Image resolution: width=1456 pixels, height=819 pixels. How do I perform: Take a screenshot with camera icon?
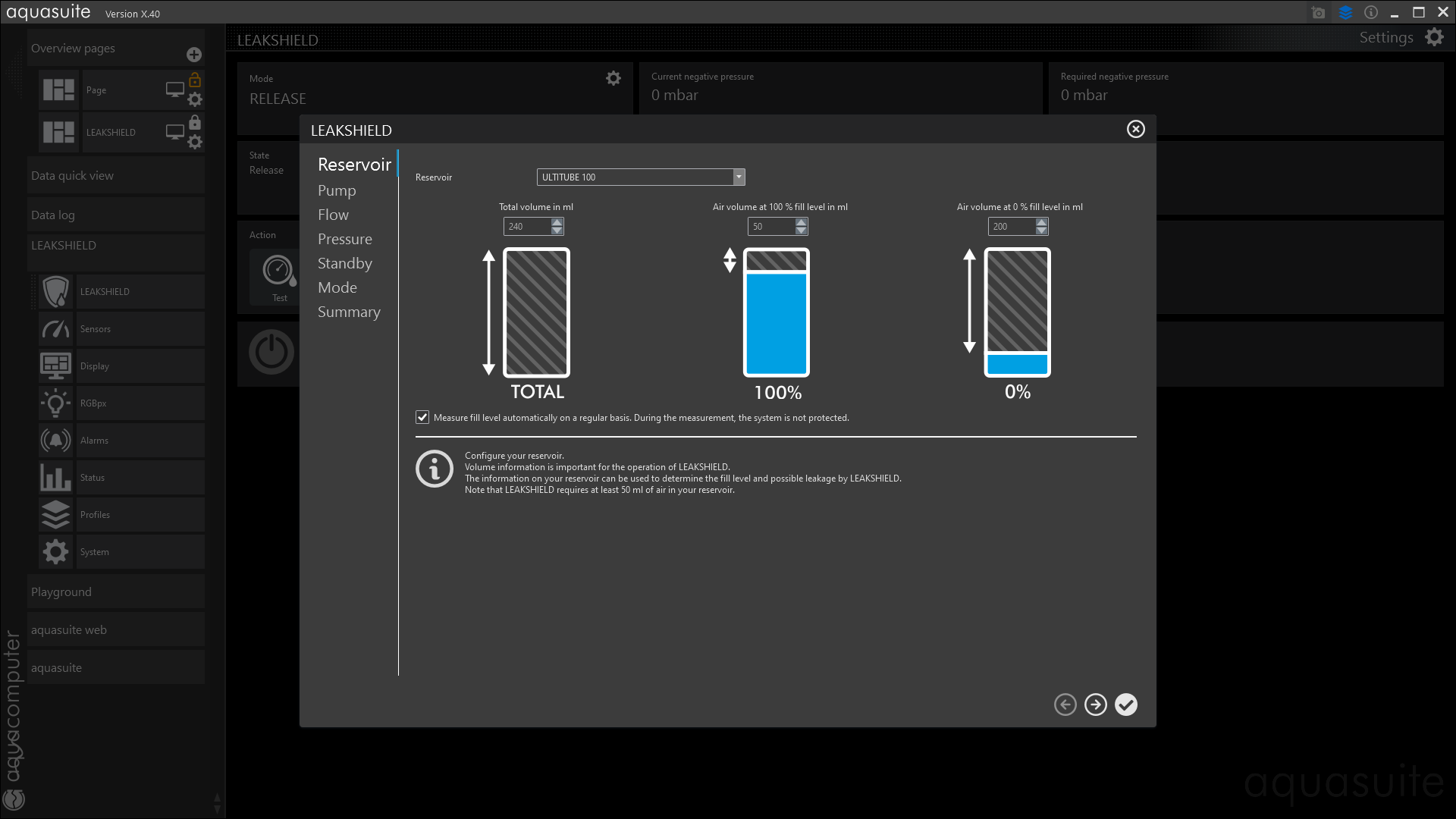tap(1319, 13)
